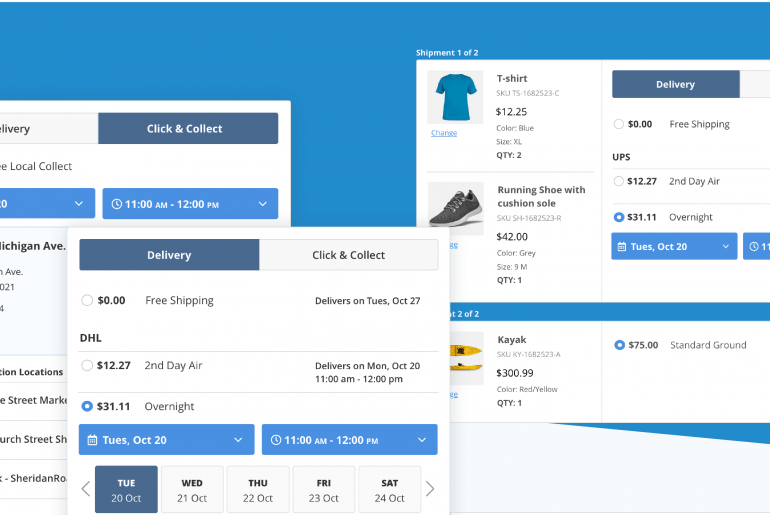Go to next days with right arrow
Image resolution: width=770 pixels, height=515 pixels.
click(430, 488)
